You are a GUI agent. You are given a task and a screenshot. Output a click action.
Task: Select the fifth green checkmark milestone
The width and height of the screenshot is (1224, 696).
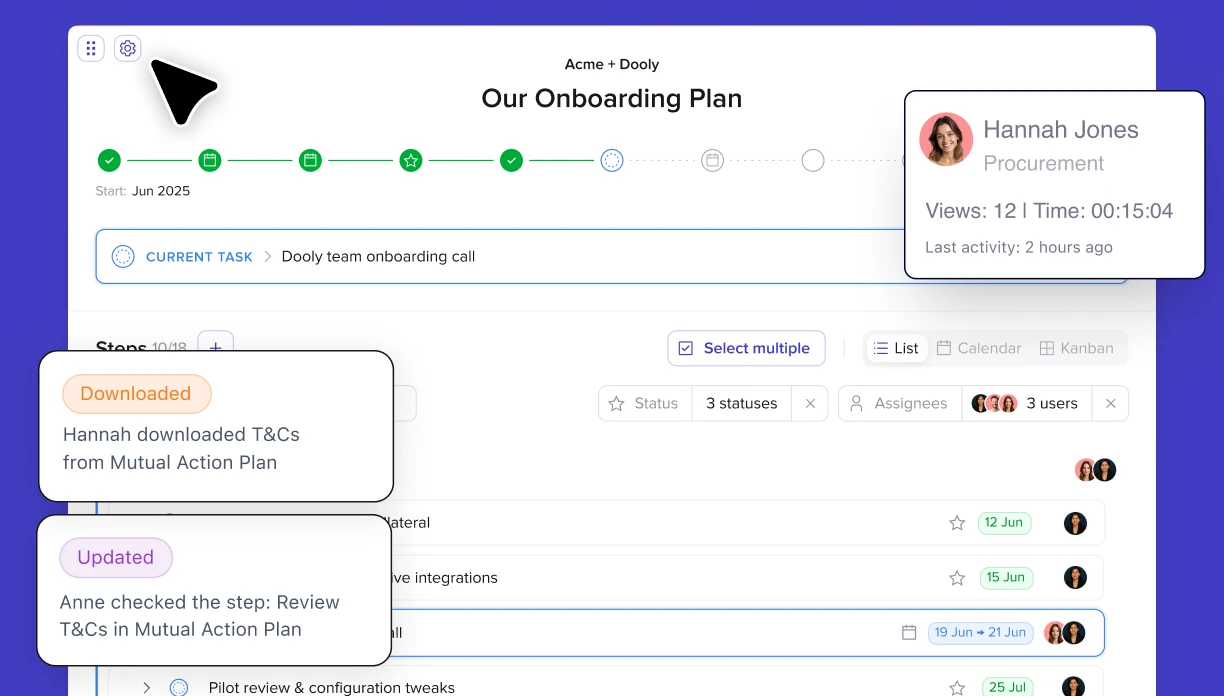(511, 160)
